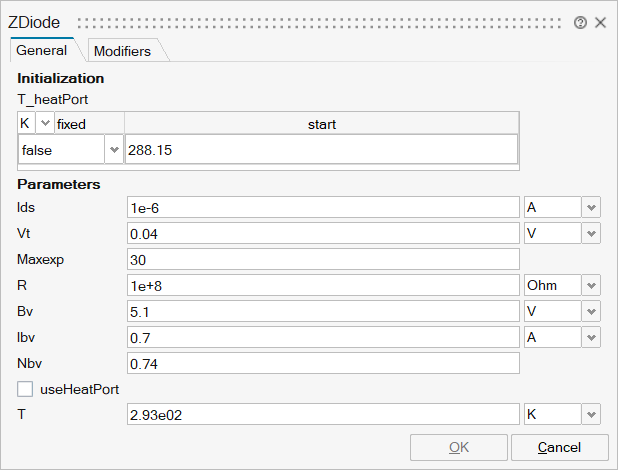Expand the fixed false dropdown

[113, 150]
